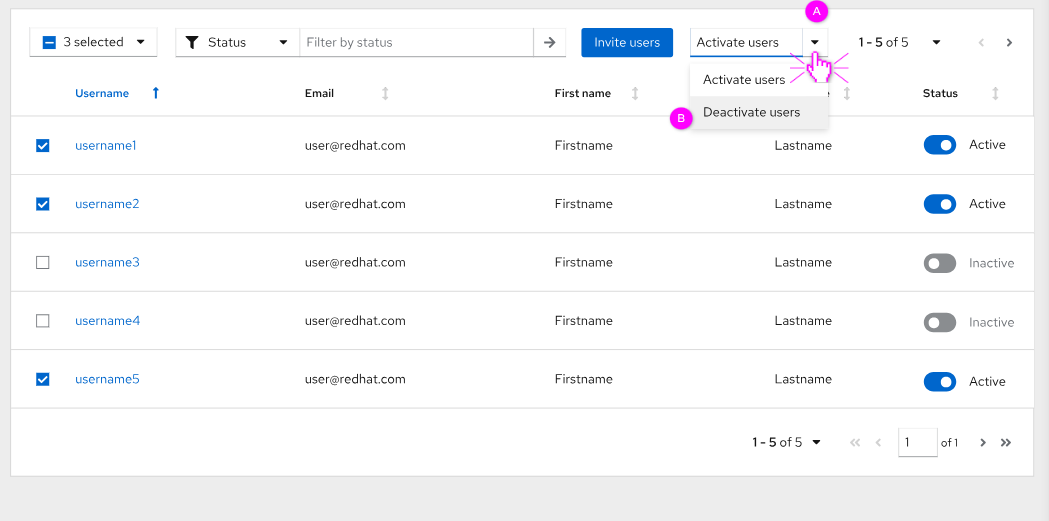The image size is (1049, 521).
Task: Go to next page in top pagination
Action: pyautogui.click(x=1010, y=42)
